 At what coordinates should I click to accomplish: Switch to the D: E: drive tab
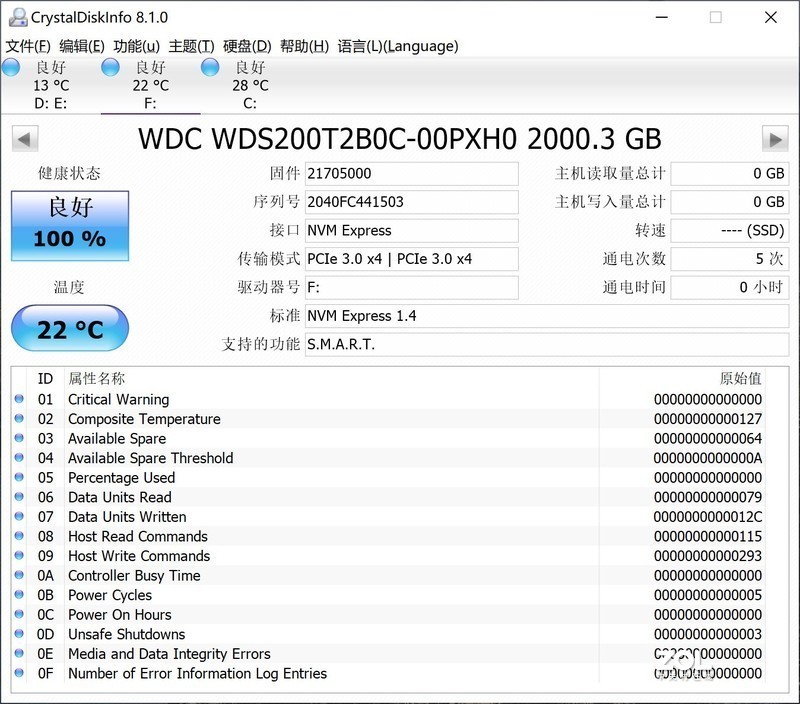pos(48,85)
